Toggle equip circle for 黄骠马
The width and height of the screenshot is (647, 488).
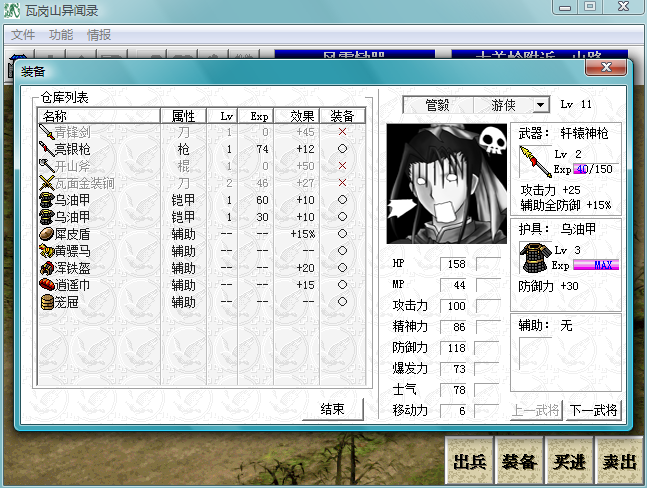pos(342,250)
